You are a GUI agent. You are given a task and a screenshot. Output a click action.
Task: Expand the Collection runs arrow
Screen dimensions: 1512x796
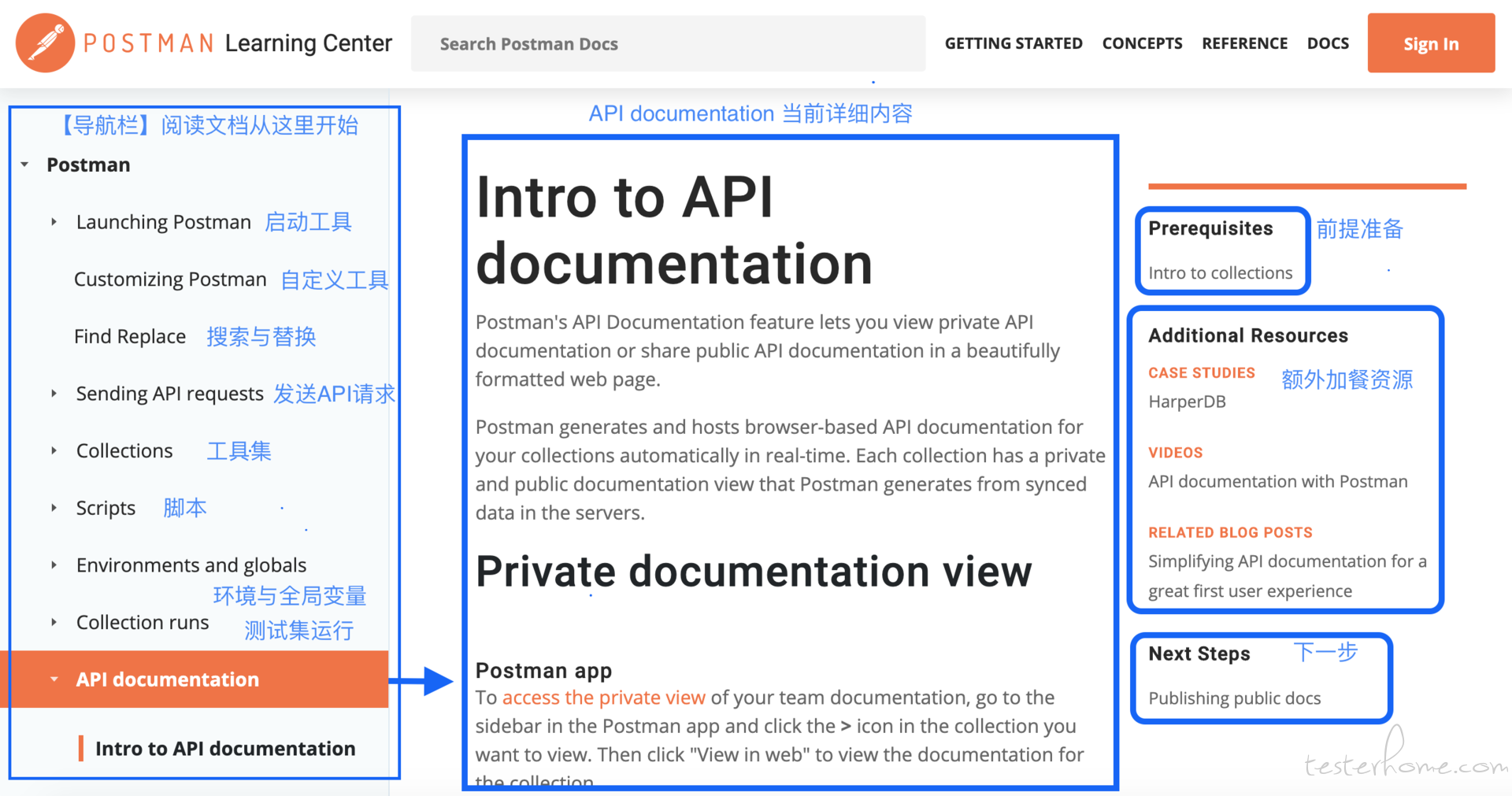click(x=54, y=622)
